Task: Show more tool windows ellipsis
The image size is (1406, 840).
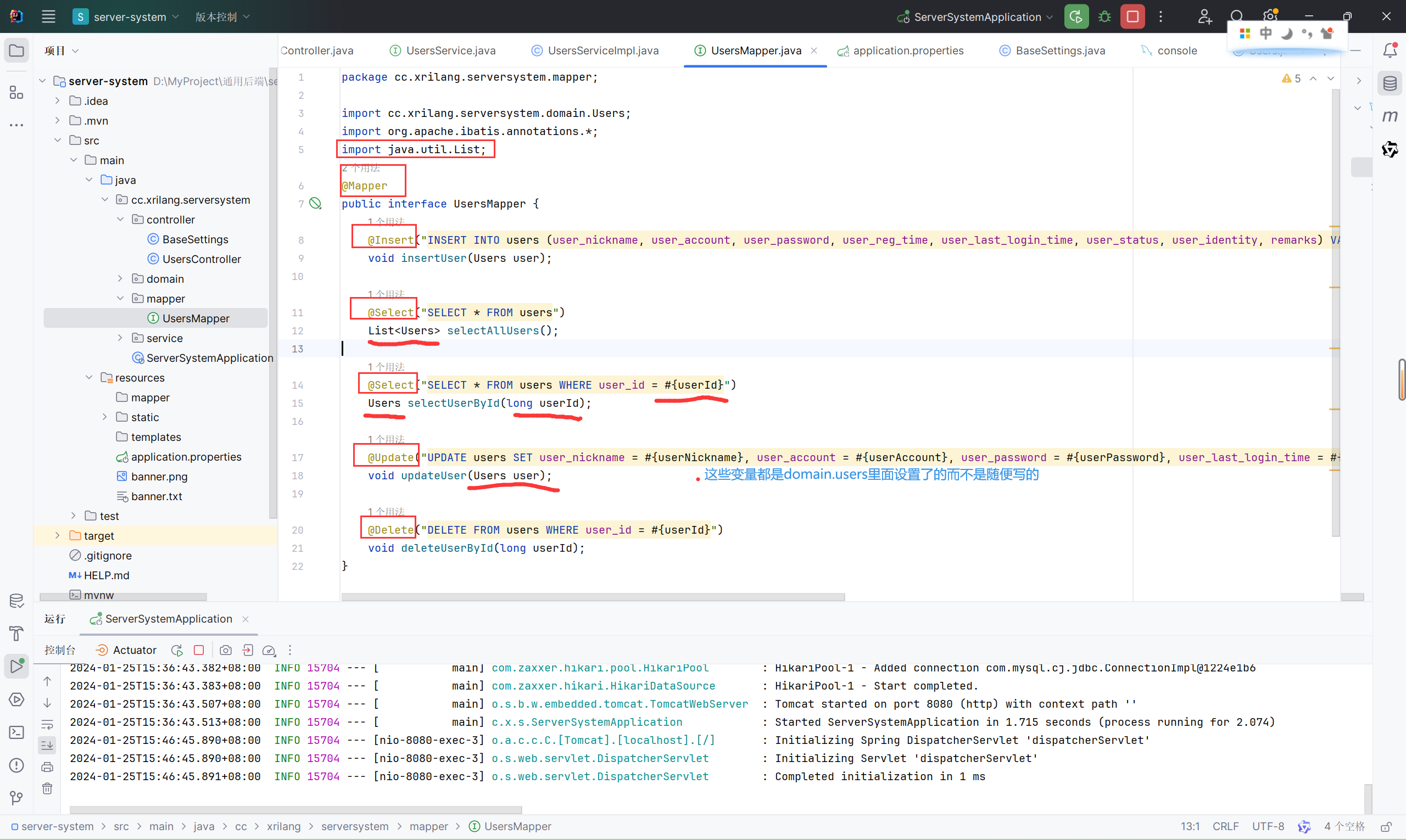Action: pyautogui.click(x=16, y=125)
